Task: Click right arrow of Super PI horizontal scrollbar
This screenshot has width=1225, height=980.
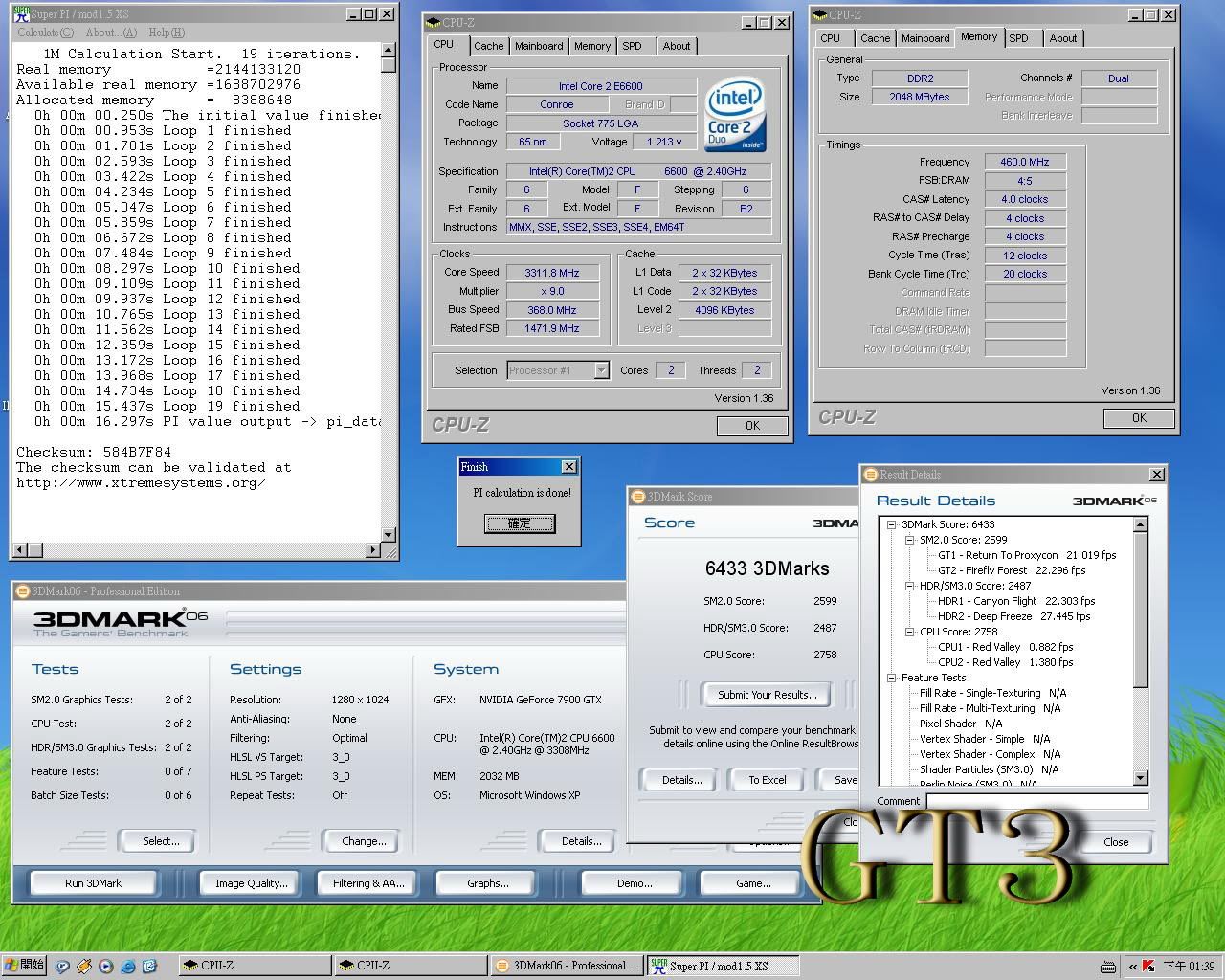Action: click(373, 550)
